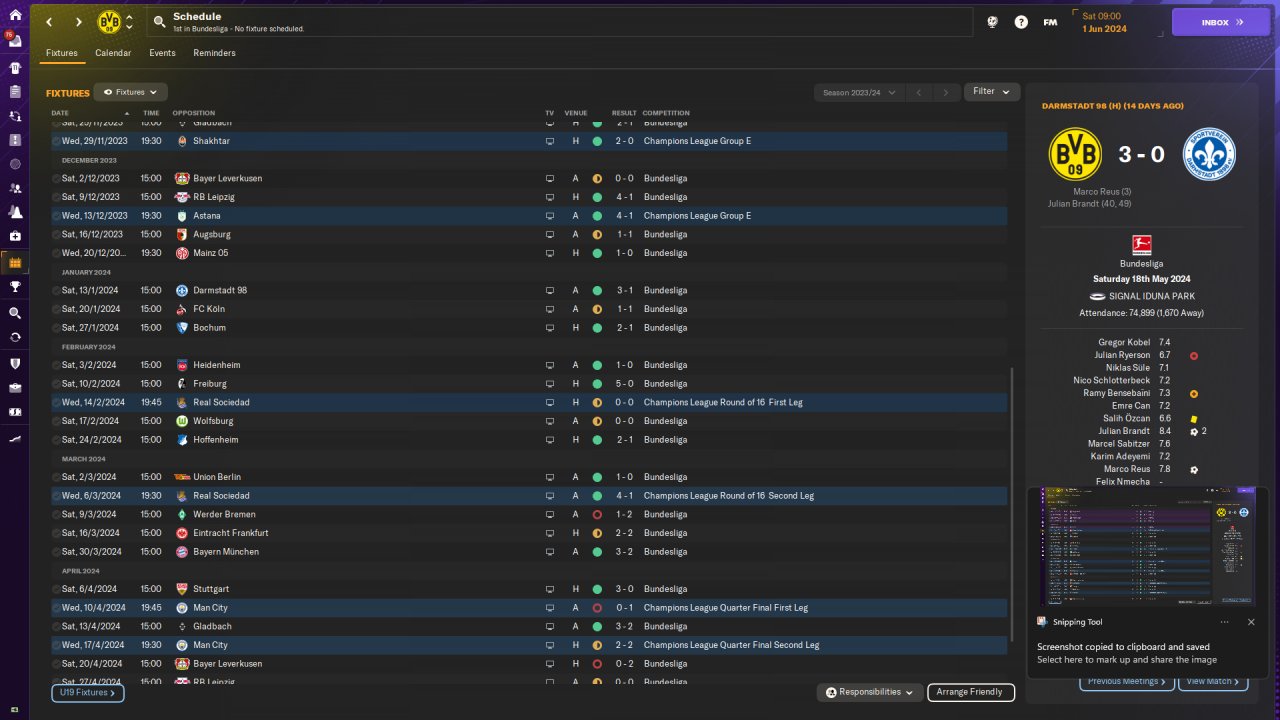Dismiss the Snipping Tool notification
Viewport: 1280px width, 720px height.
click(x=1251, y=622)
